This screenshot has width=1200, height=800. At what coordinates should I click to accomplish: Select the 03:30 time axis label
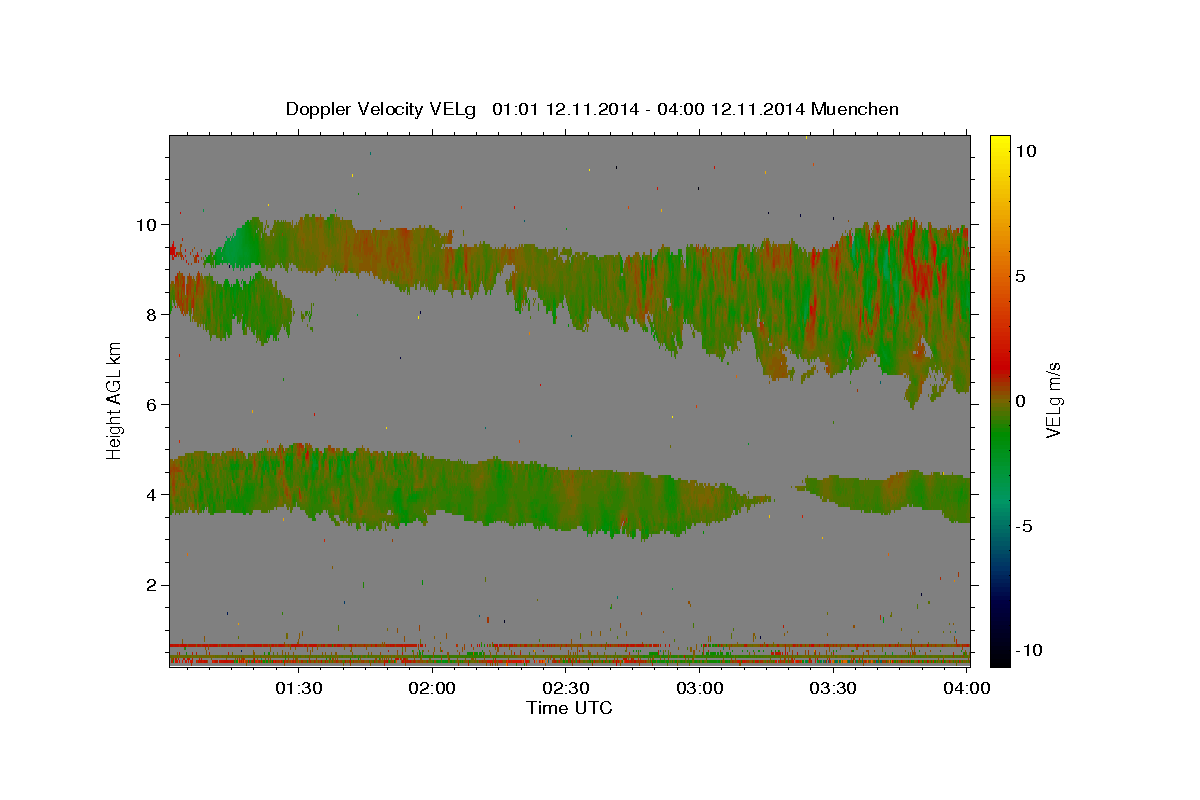click(833, 688)
